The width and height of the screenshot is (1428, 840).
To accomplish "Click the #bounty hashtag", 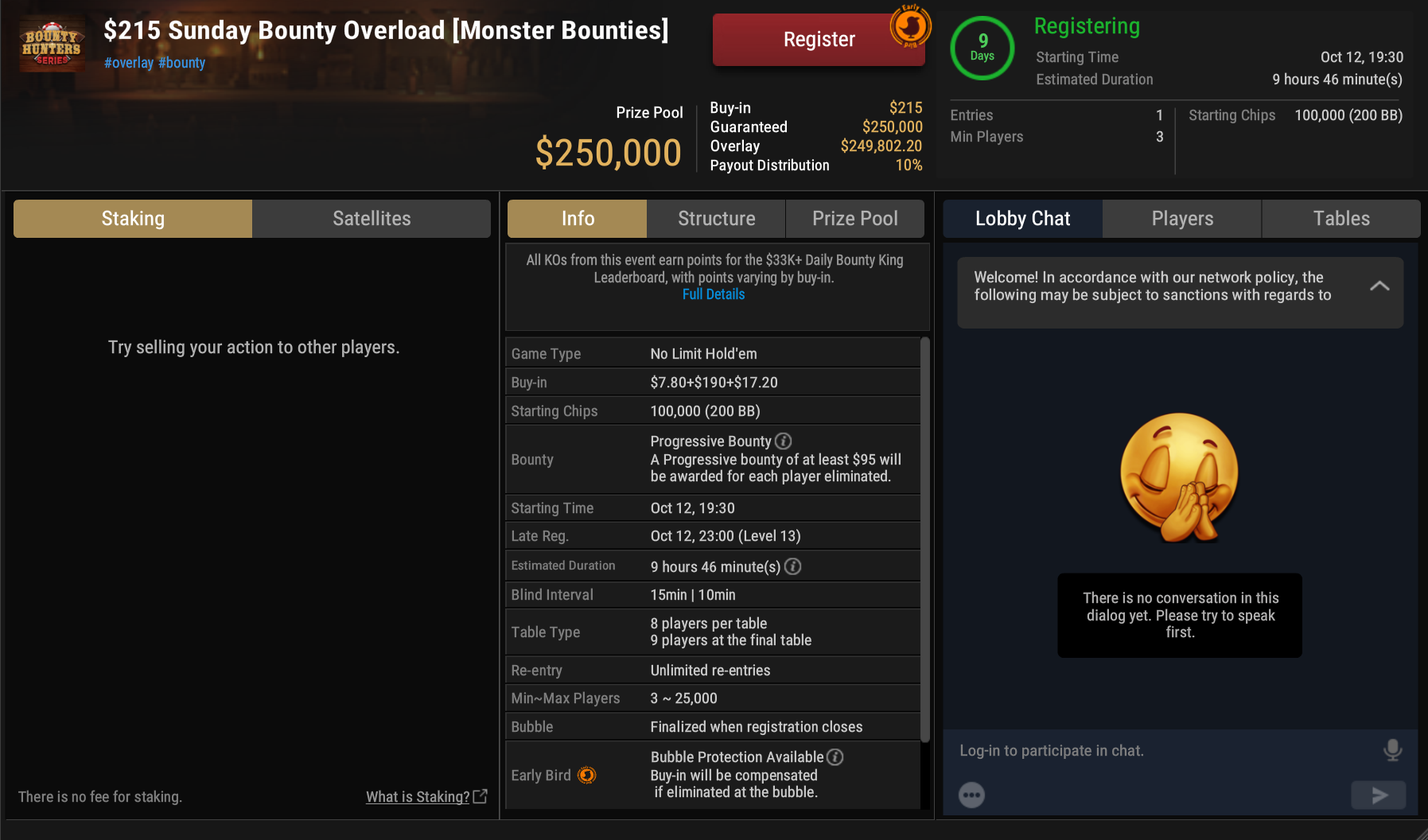I will 181,63.
